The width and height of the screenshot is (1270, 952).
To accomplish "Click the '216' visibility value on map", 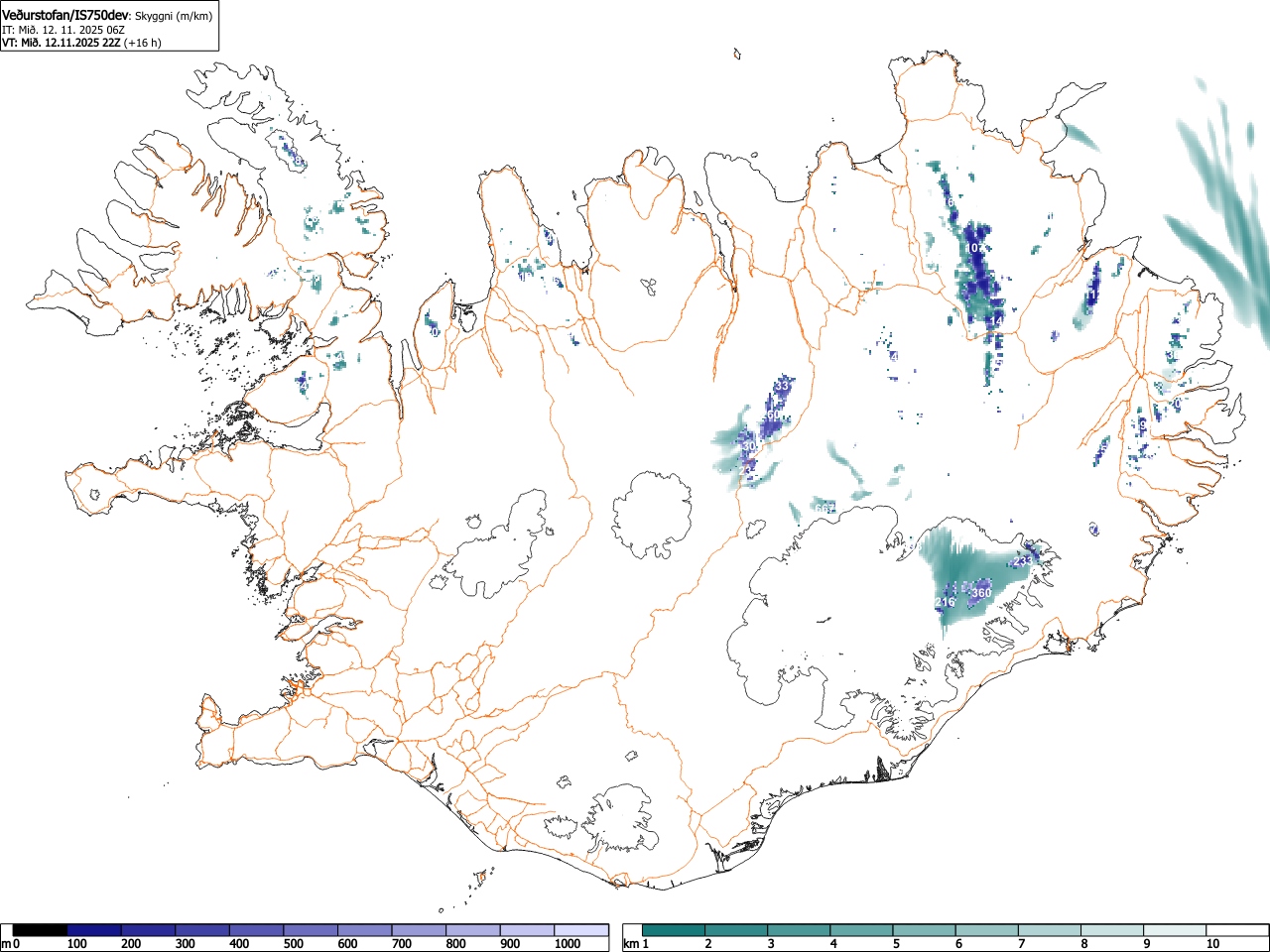I will pos(945,602).
